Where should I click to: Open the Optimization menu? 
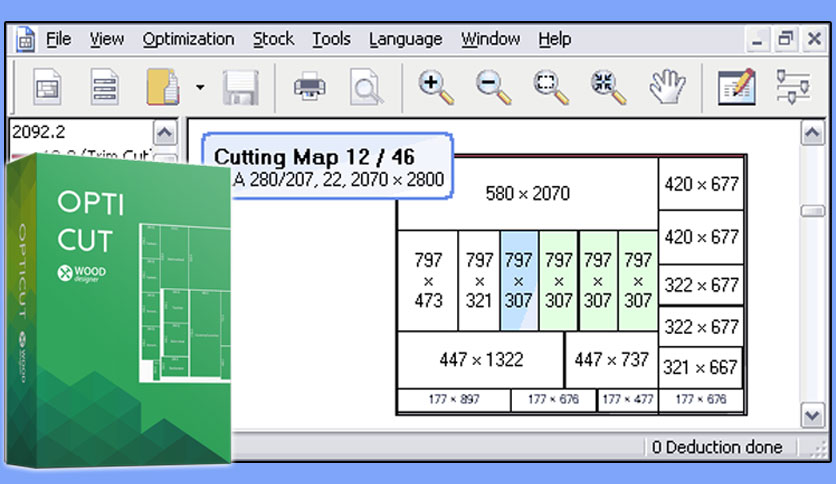tap(188, 39)
